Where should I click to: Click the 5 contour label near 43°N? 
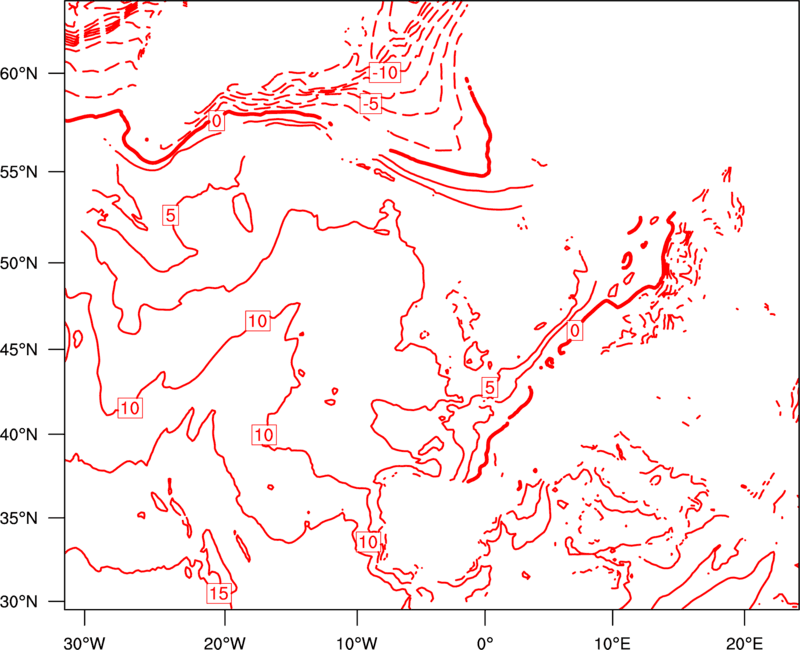490,388
